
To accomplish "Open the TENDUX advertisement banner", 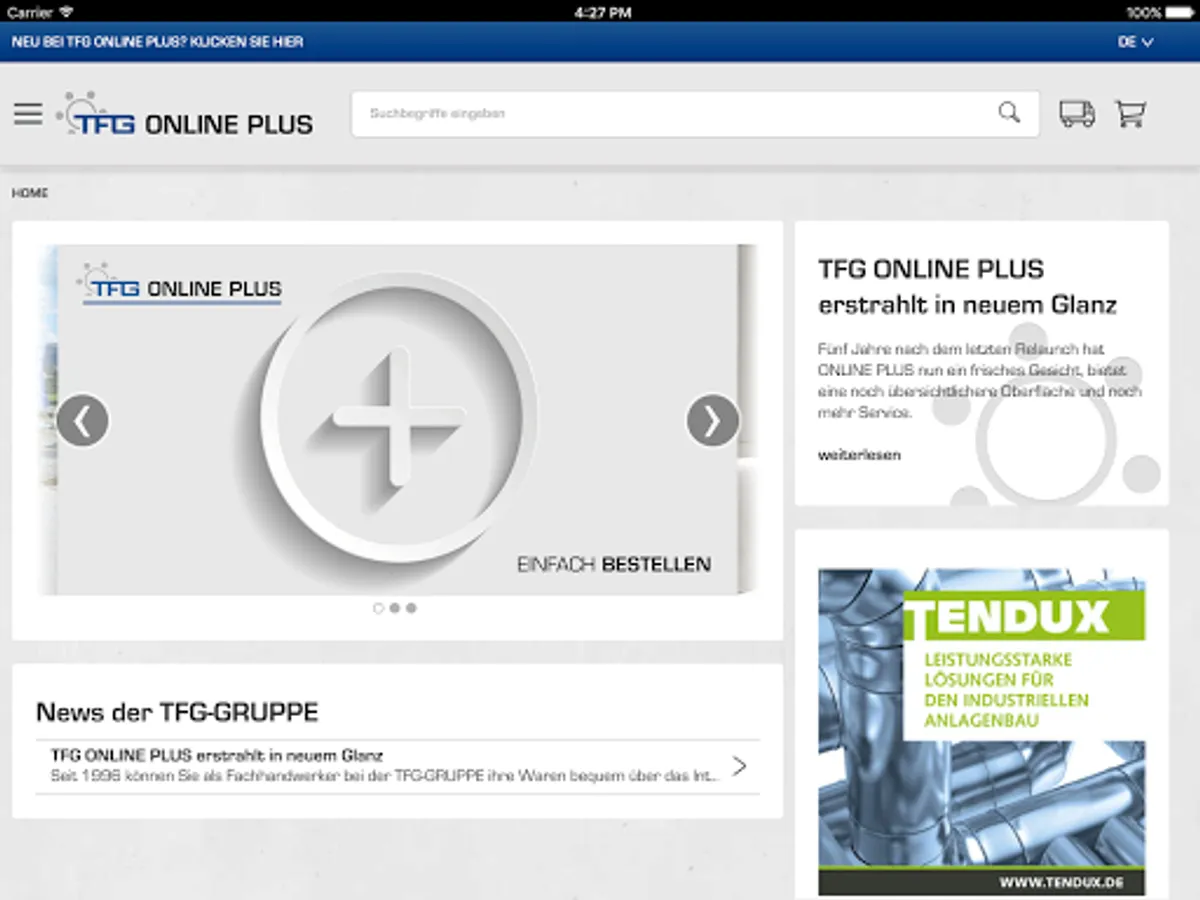I will (982, 732).
